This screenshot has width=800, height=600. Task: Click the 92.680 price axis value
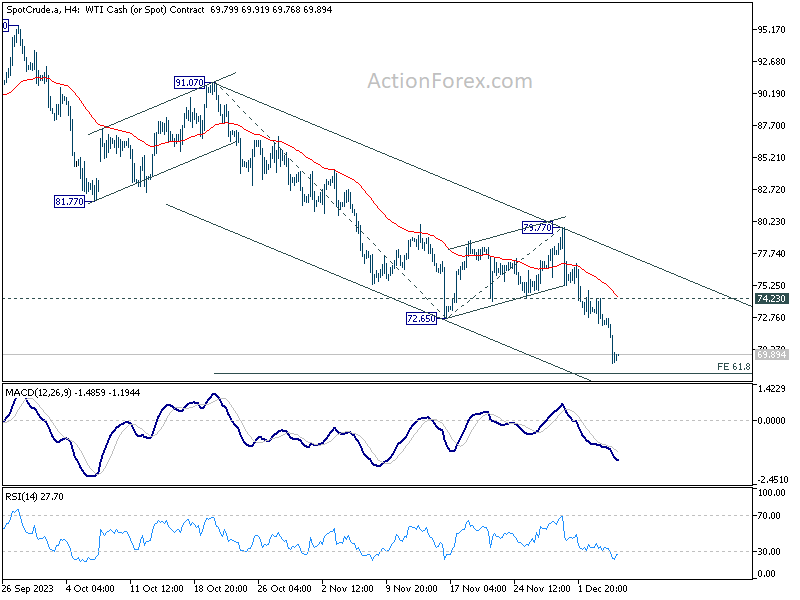(x=771, y=62)
